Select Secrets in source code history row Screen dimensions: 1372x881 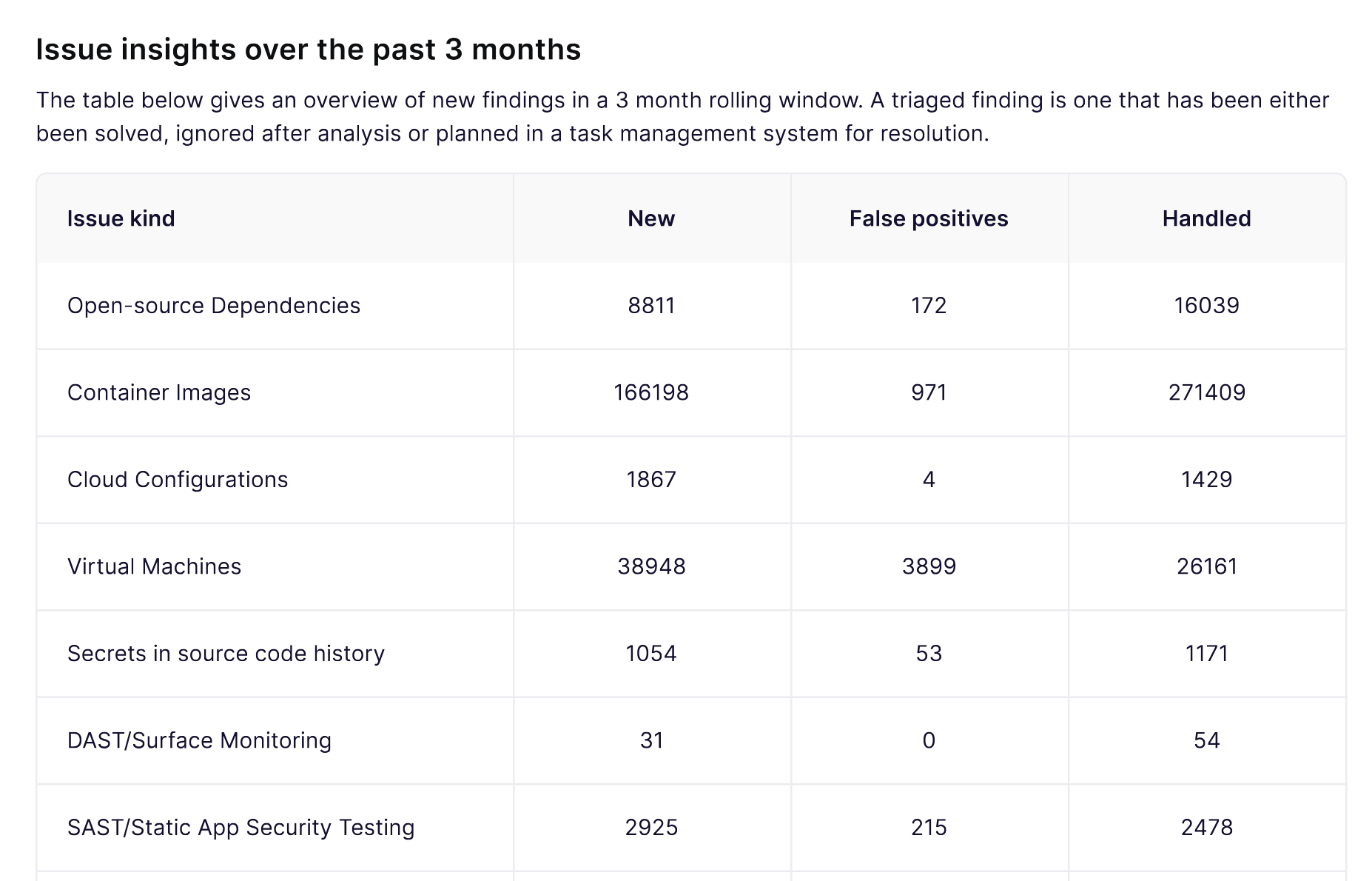pyautogui.click(x=691, y=654)
